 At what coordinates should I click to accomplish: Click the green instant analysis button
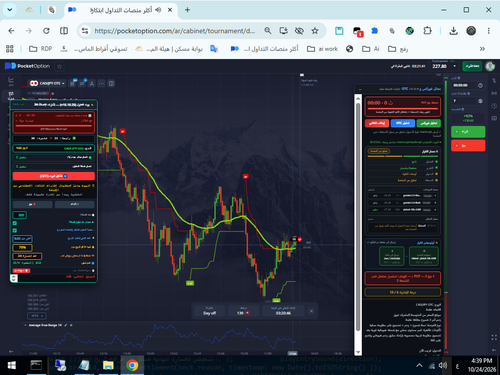tap(429, 123)
